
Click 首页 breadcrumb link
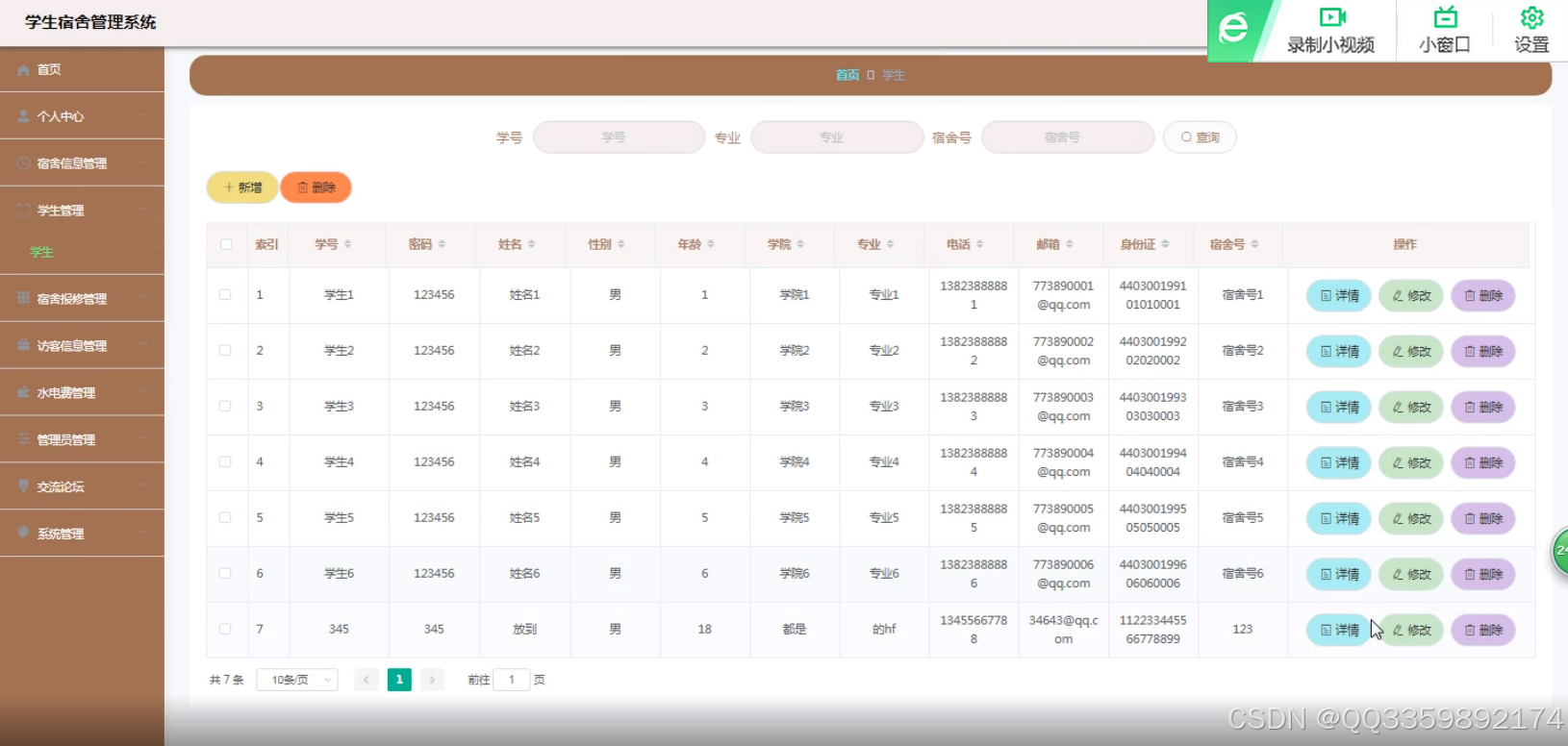pyautogui.click(x=847, y=75)
